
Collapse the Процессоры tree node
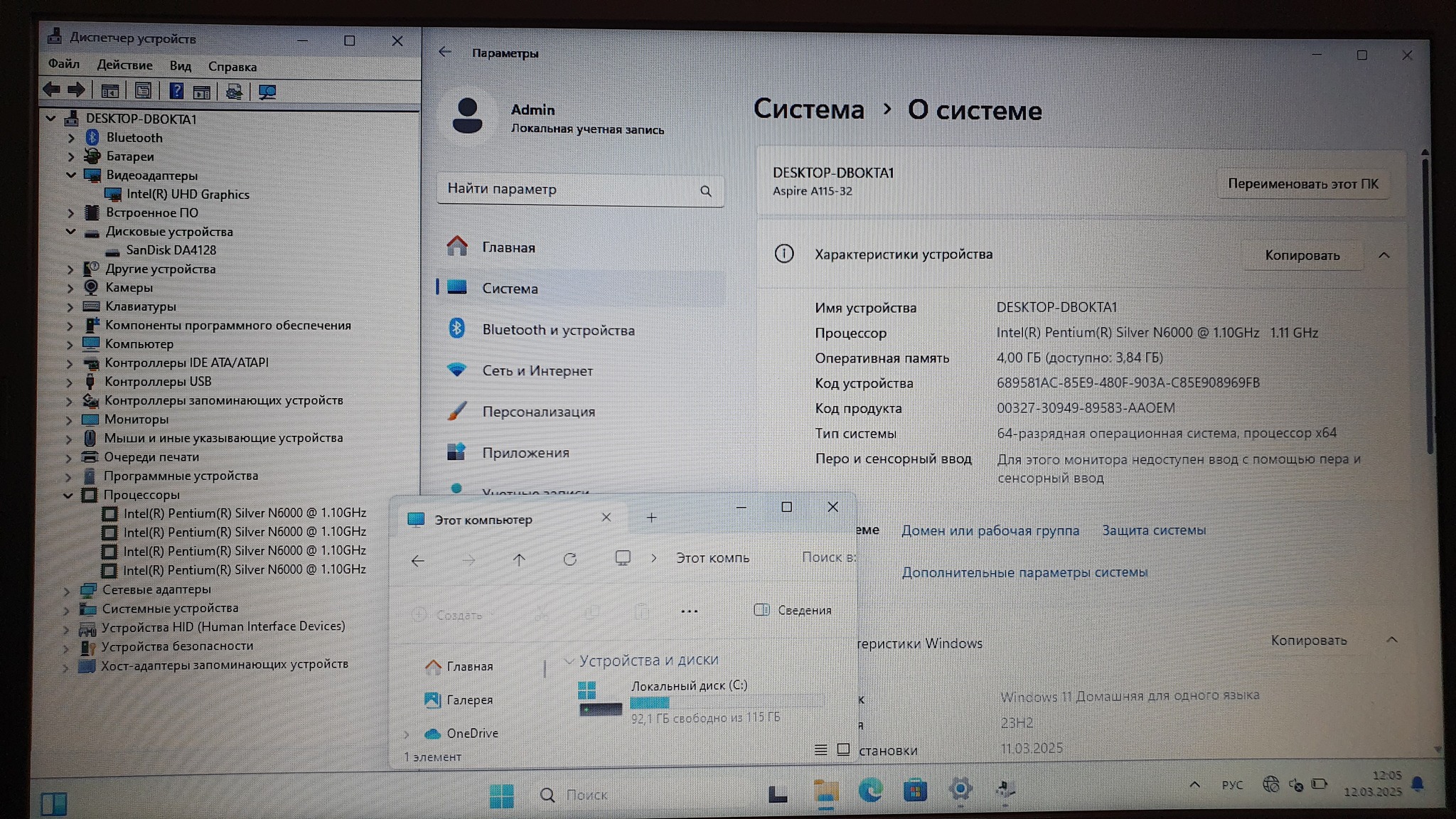coord(68,496)
